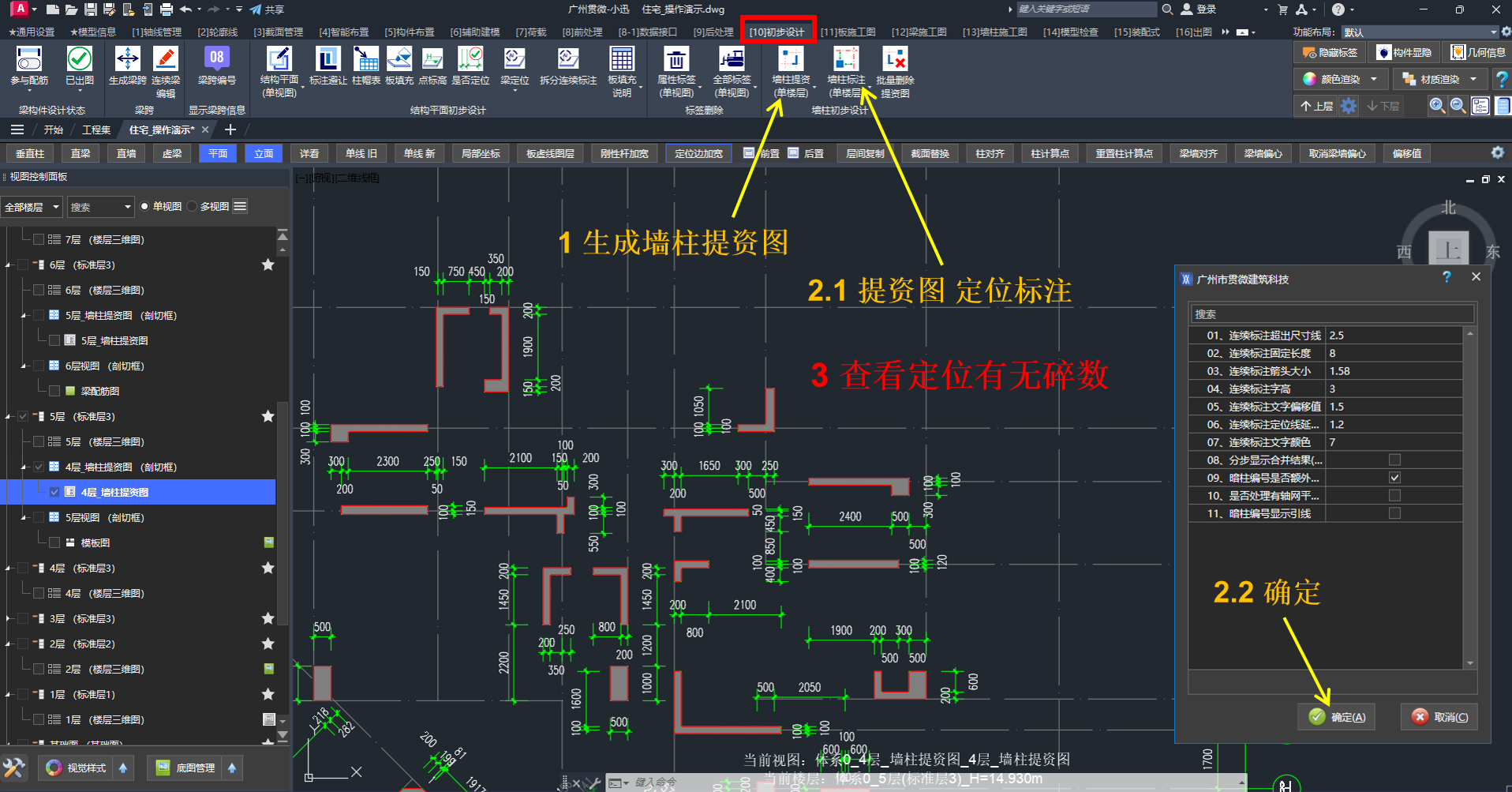Select the 单视图 radio button

144,207
